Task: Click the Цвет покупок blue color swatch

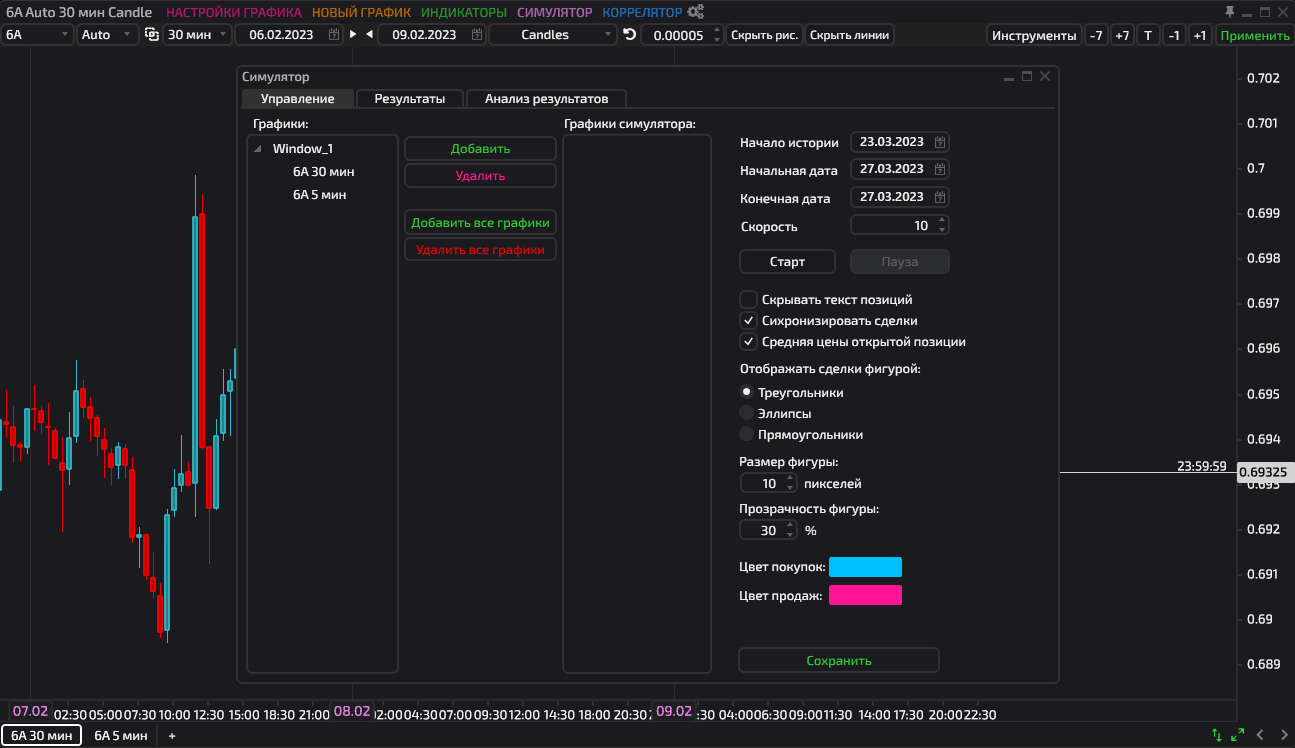Action: click(865, 567)
